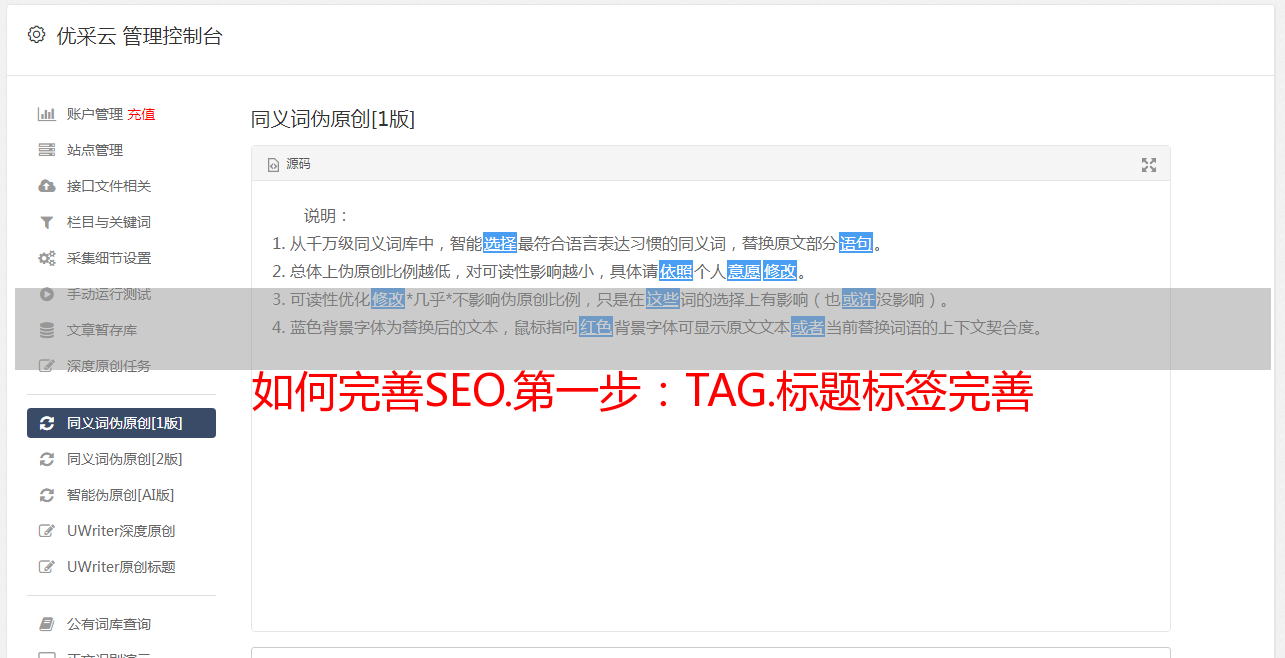Select 同义词伪原创[1版] in the sidebar
The image size is (1285, 658).
point(121,423)
